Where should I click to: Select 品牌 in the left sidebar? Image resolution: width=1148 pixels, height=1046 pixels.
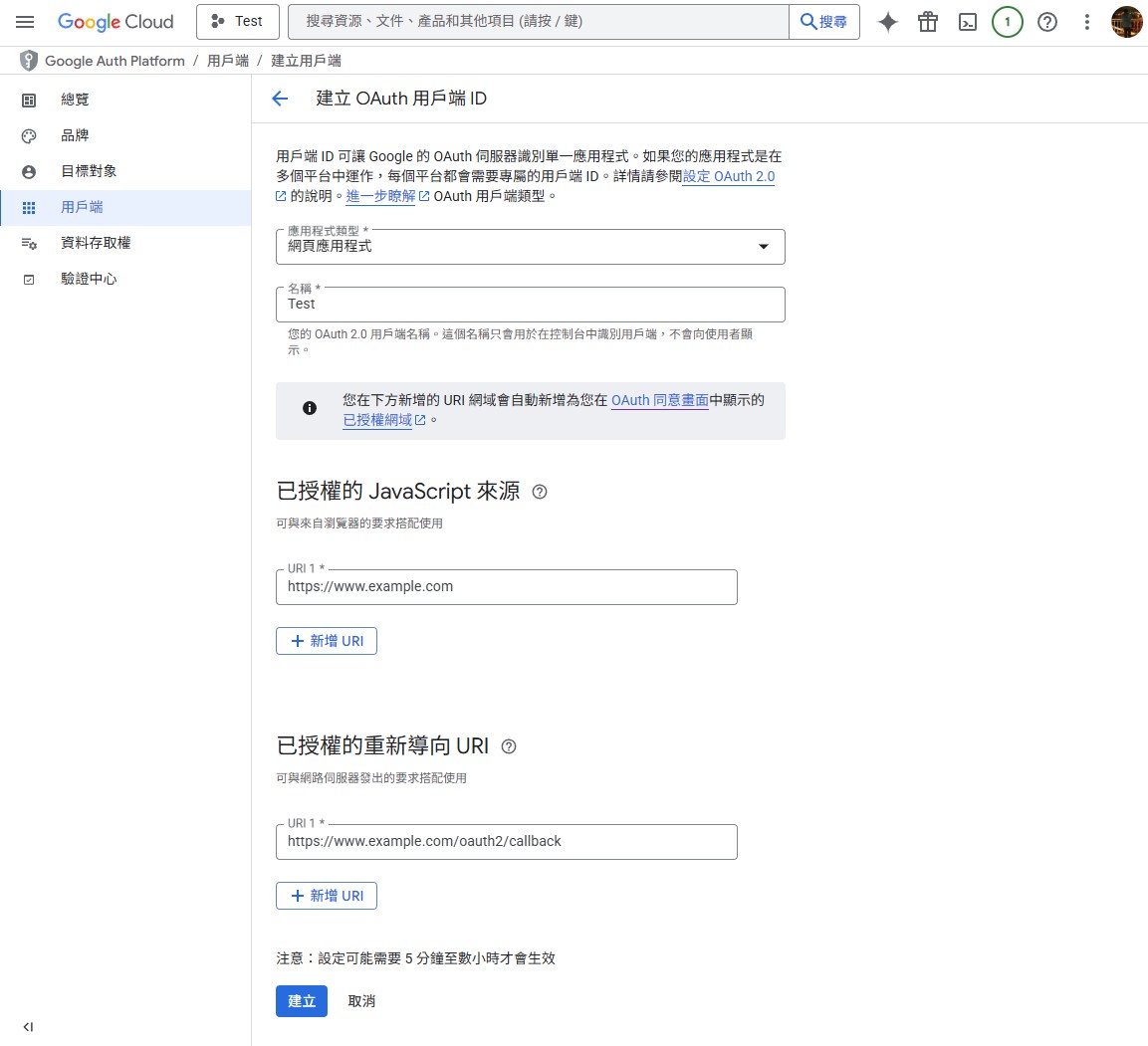[x=73, y=135]
